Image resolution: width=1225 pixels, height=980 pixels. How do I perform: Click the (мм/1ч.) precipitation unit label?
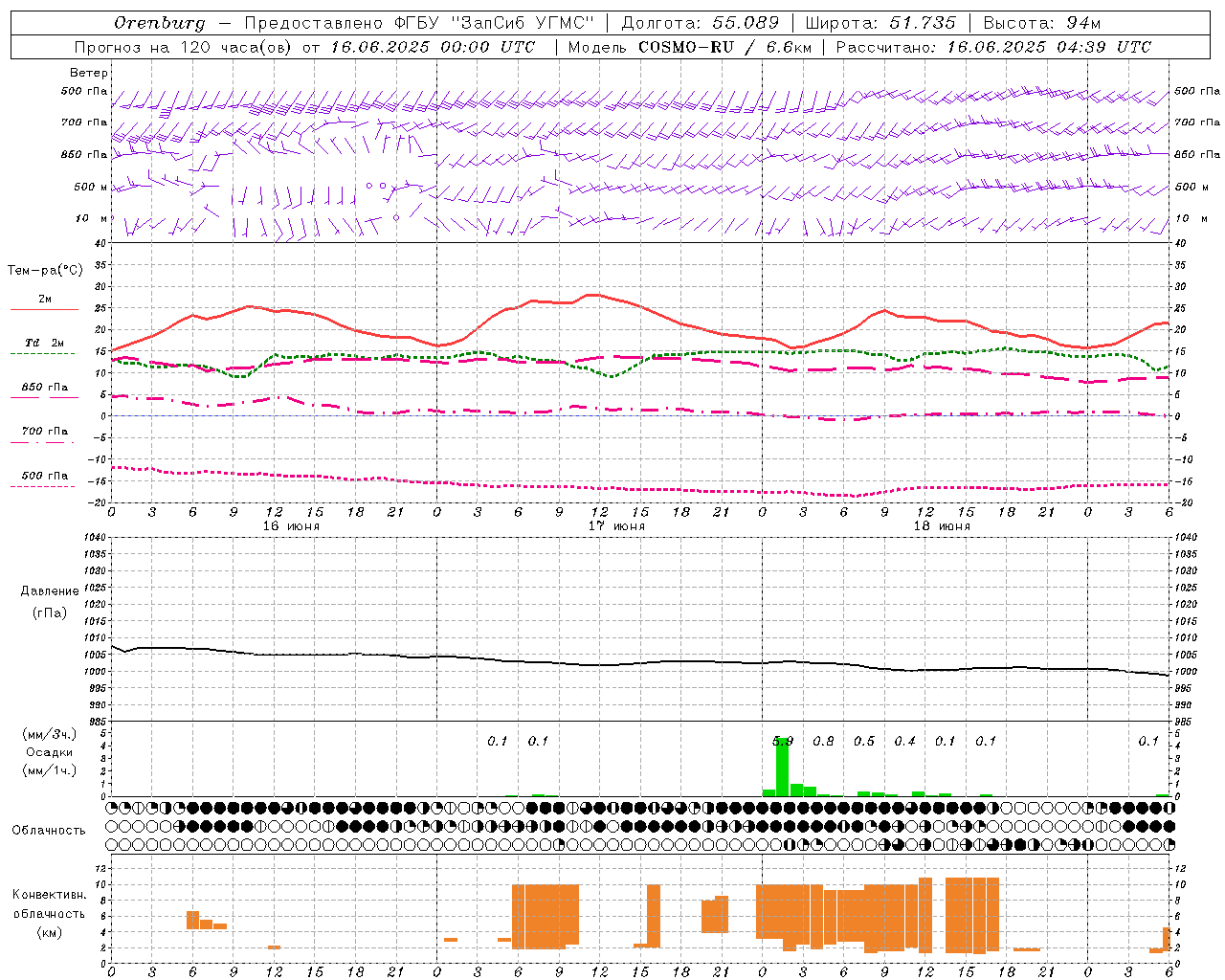[50, 770]
